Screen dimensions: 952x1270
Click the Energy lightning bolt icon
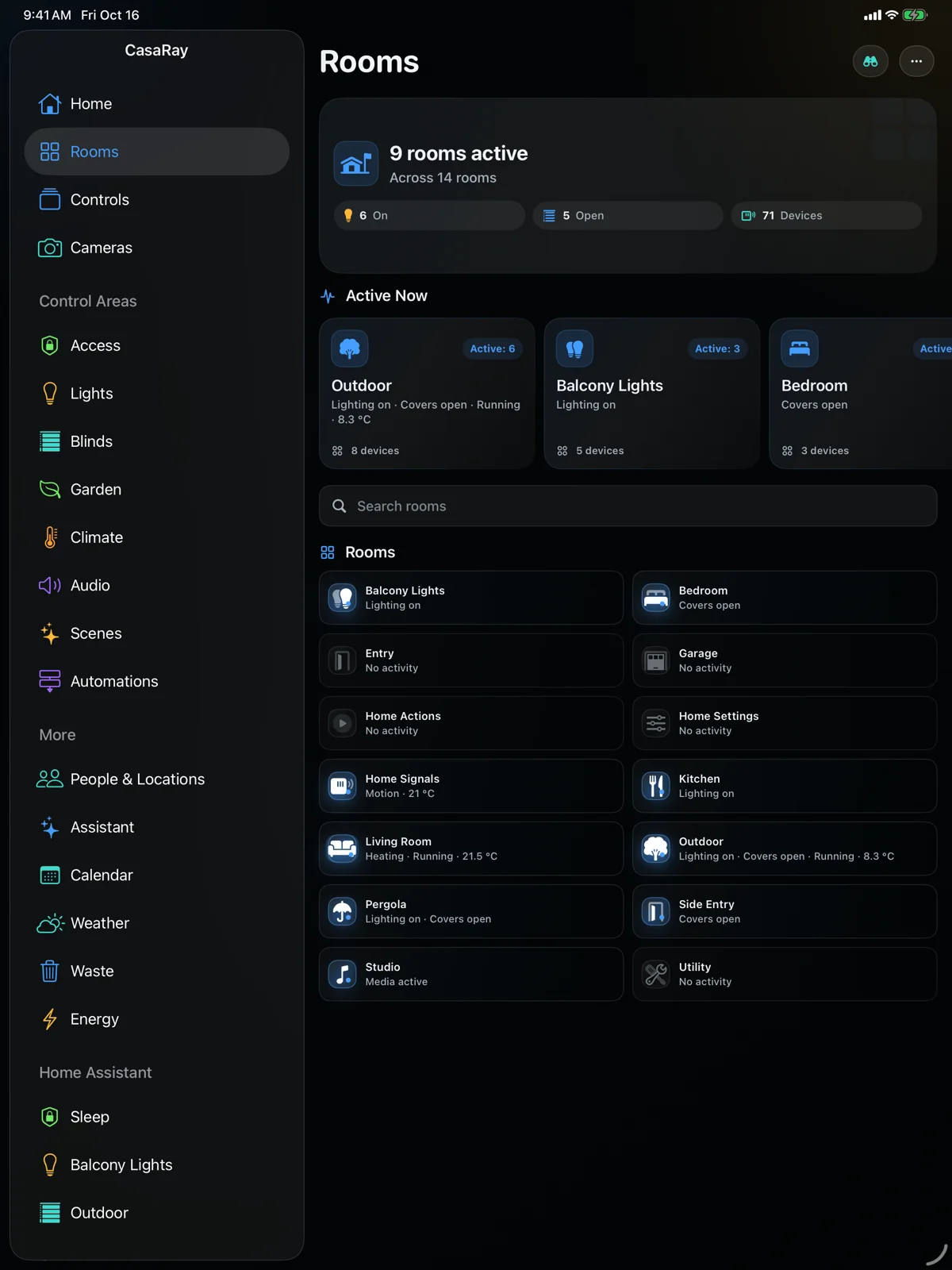coord(50,1019)
